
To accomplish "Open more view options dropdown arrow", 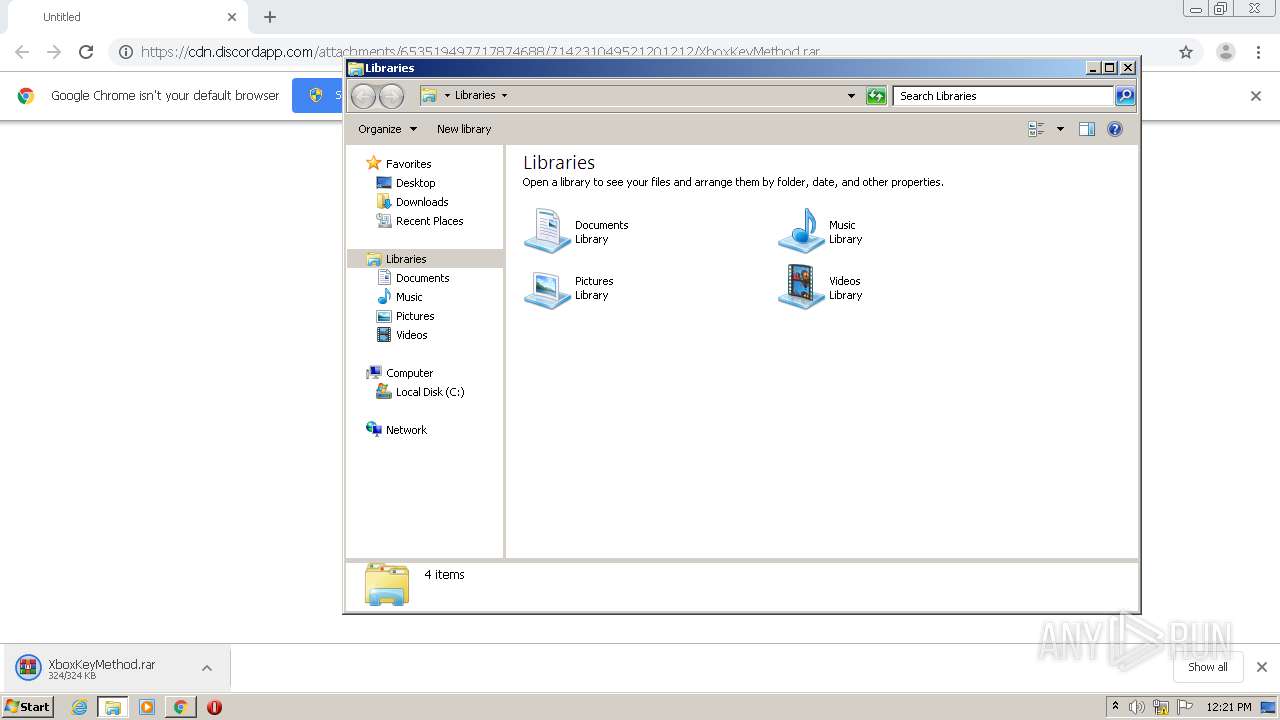I will click(1060, 129).
